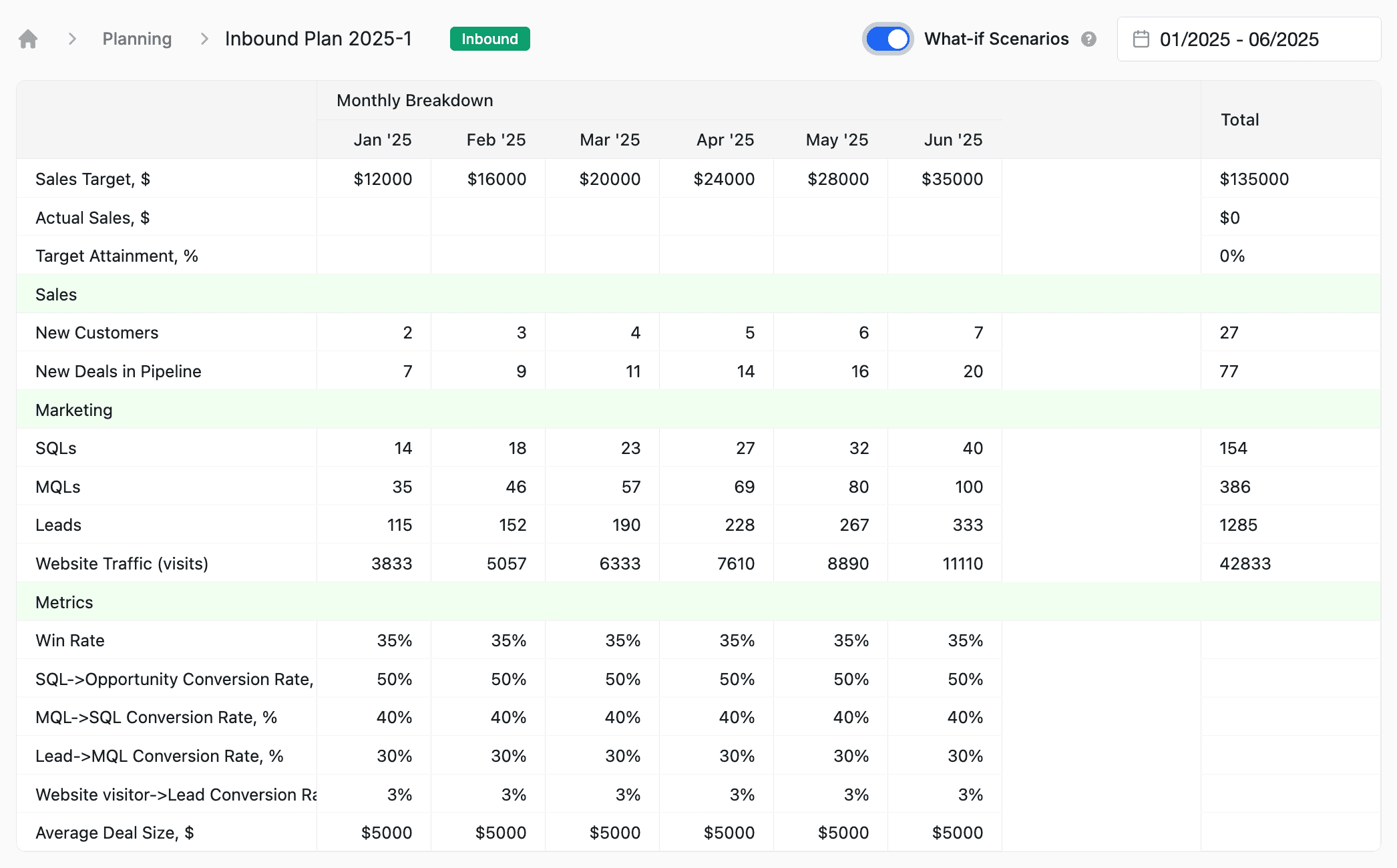1397x868 pixels.
Task: Click Jun '25 MQLs value 100
Action: [x=969, y=487]
